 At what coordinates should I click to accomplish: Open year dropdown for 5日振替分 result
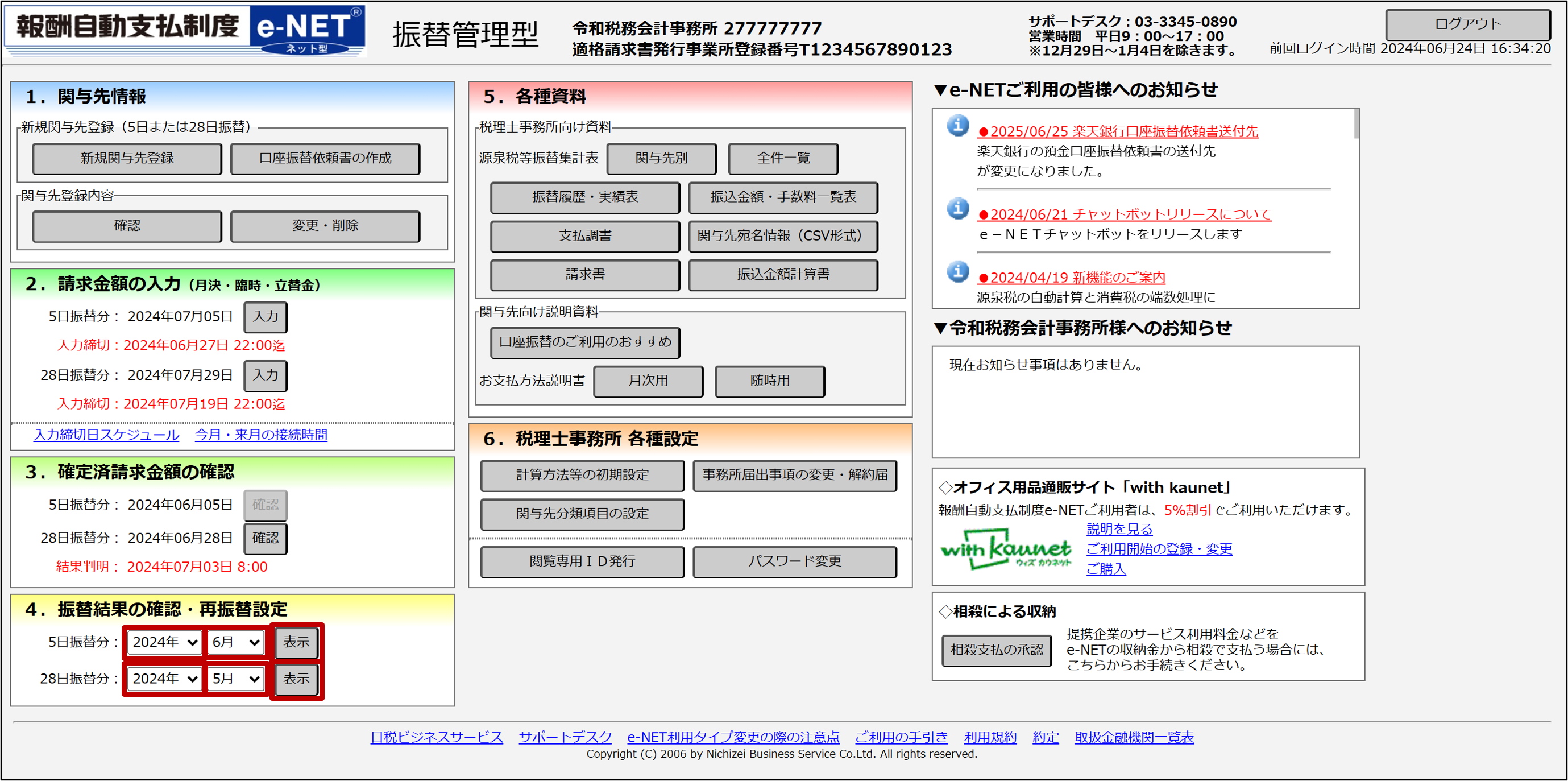click(x=164, y=642)
